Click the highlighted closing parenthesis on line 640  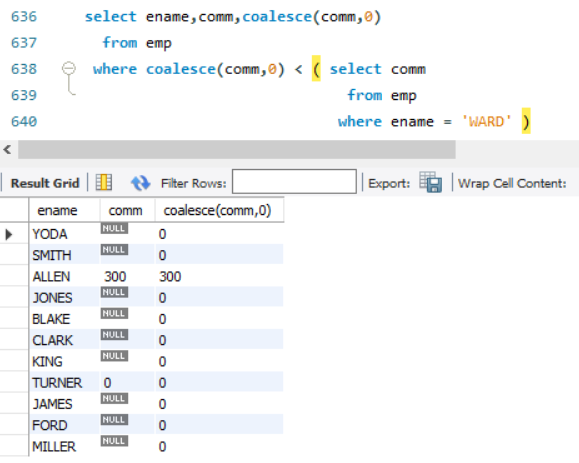(x=526, y=121)
